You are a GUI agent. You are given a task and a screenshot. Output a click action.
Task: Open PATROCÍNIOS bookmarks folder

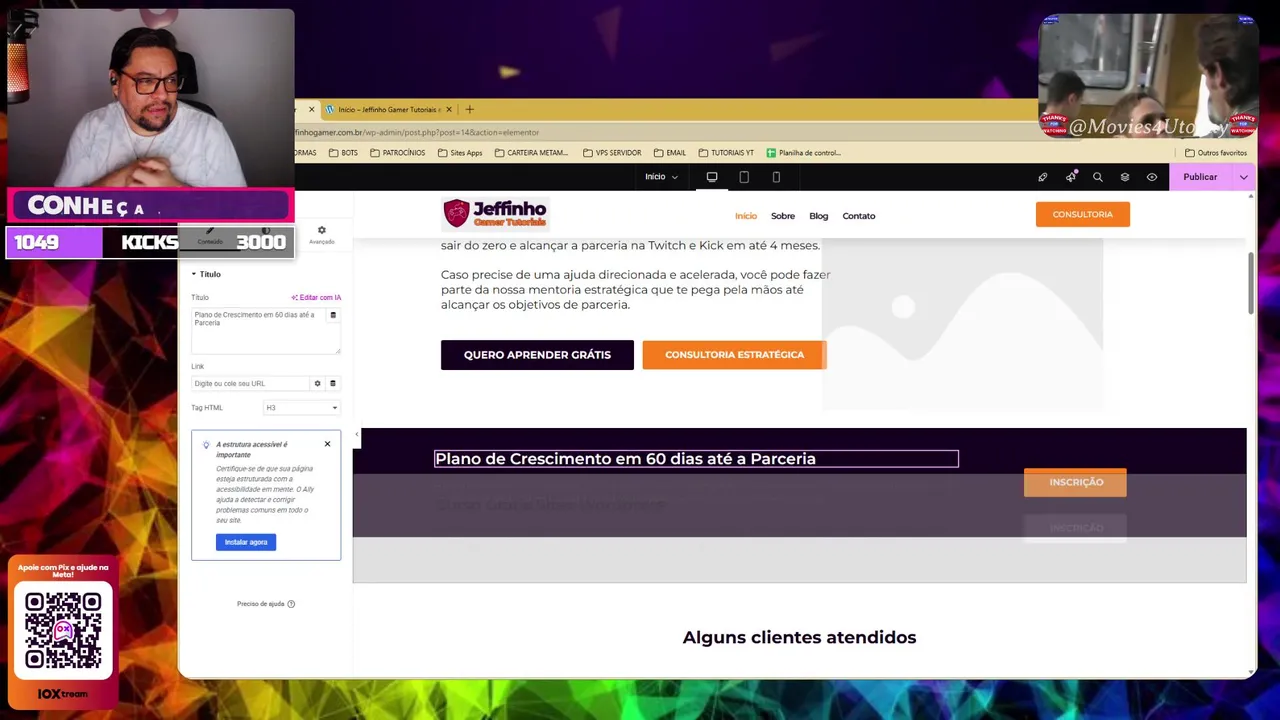click(x=397, y=153)
